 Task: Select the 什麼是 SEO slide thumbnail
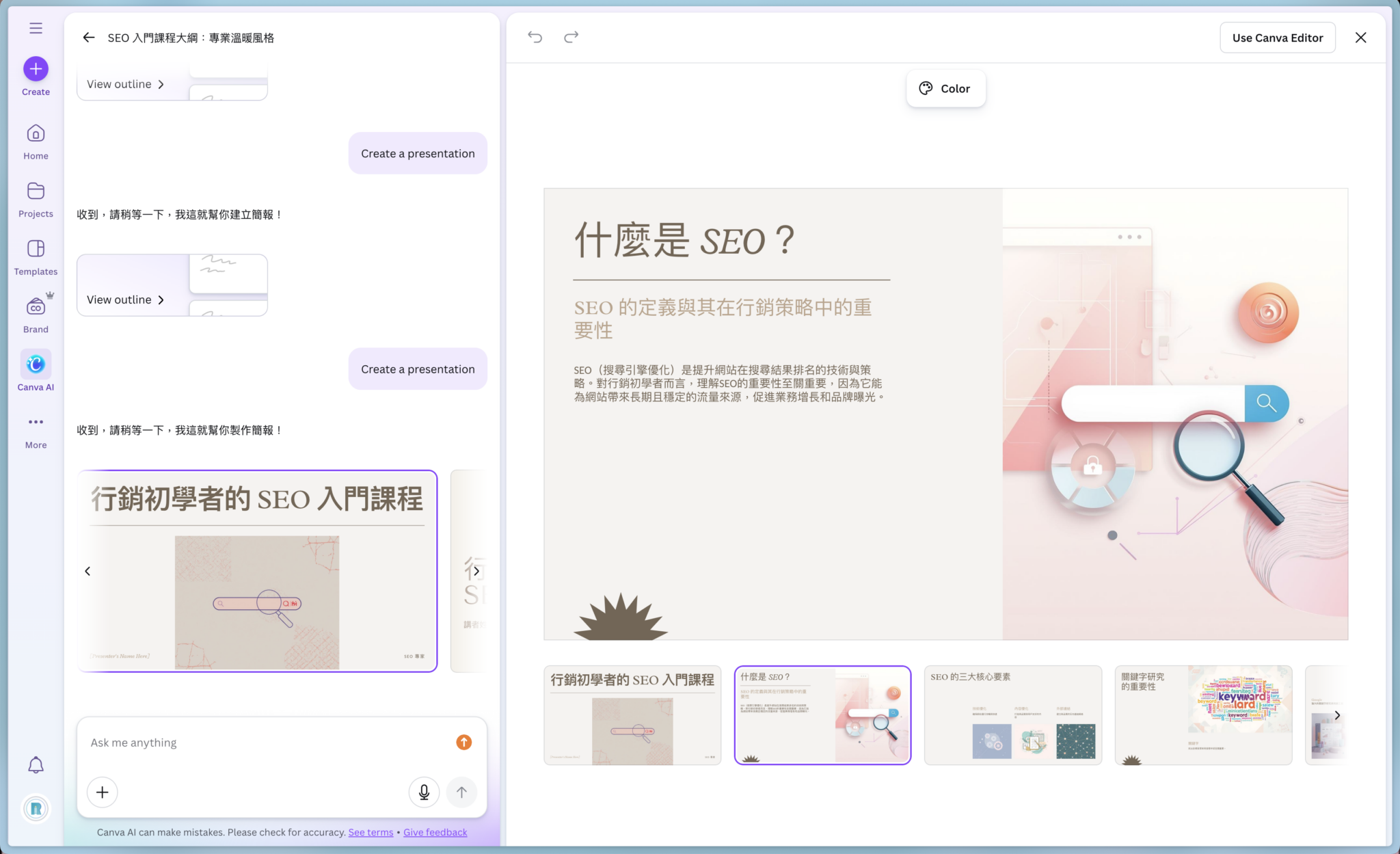[822, 715]
